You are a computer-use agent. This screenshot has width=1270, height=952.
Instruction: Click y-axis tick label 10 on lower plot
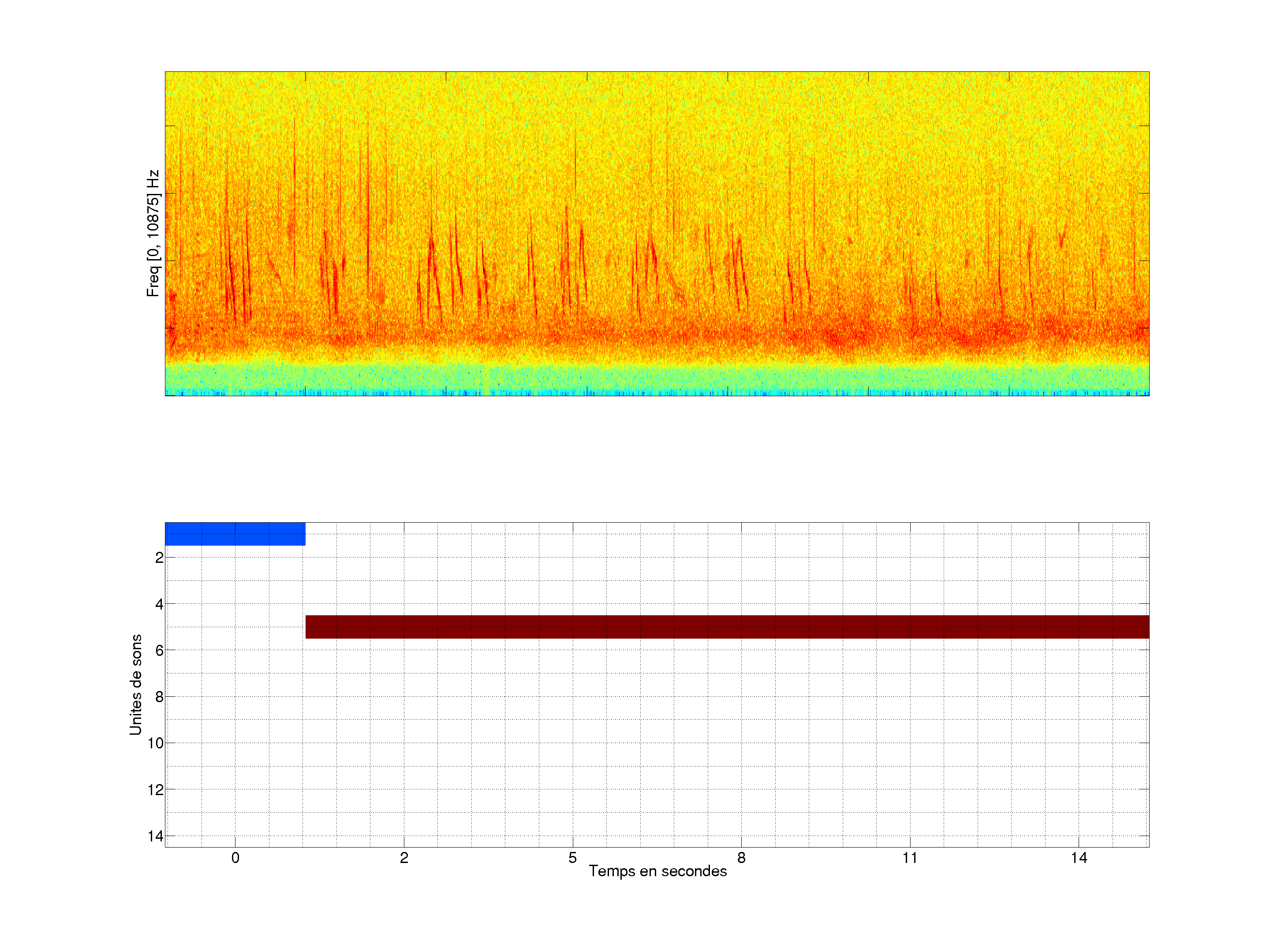[156, 744]
